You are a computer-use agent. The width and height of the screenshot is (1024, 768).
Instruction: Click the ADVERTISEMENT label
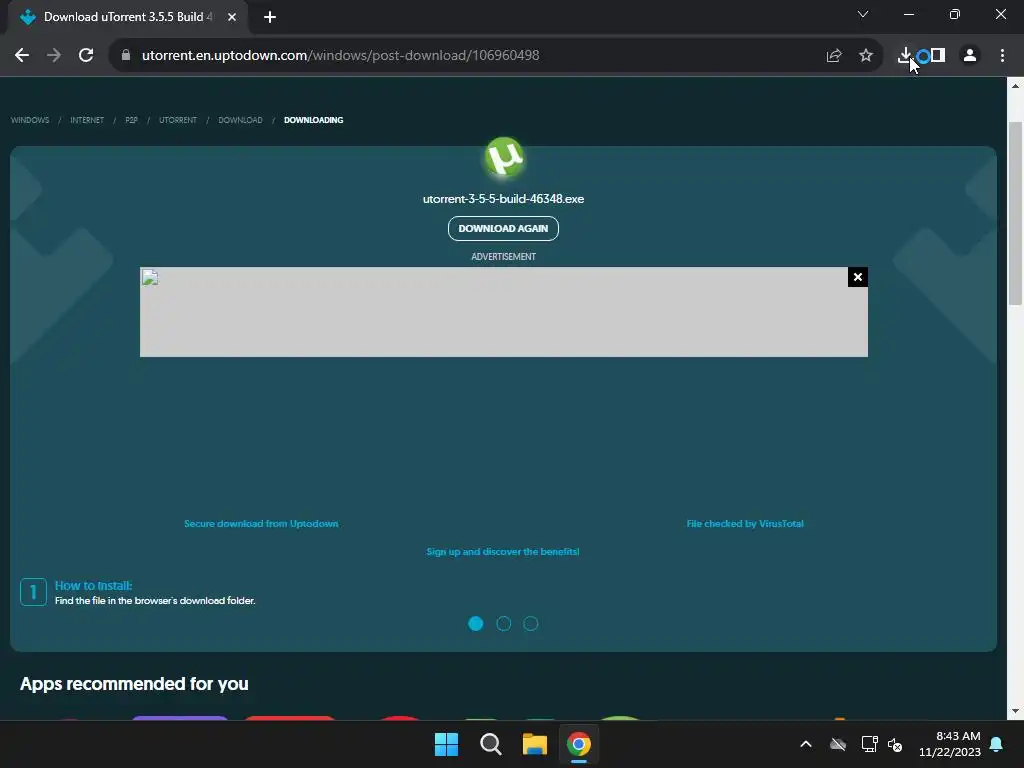click(504, 257)
